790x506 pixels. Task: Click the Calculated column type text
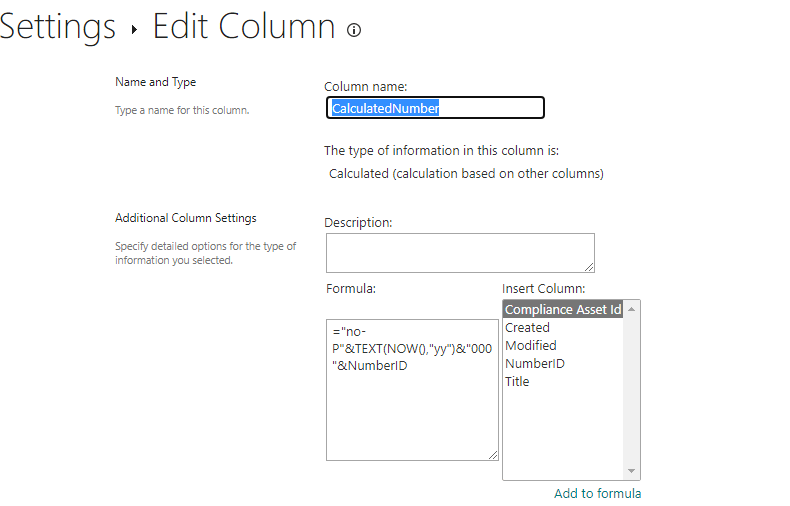(466, 174)
